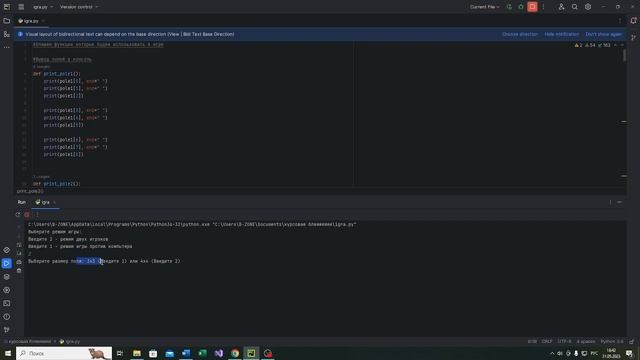This screenshot has width=640, height=360.
Task: Open the UTF-8 encoding selector
Action: pos(564,341)
